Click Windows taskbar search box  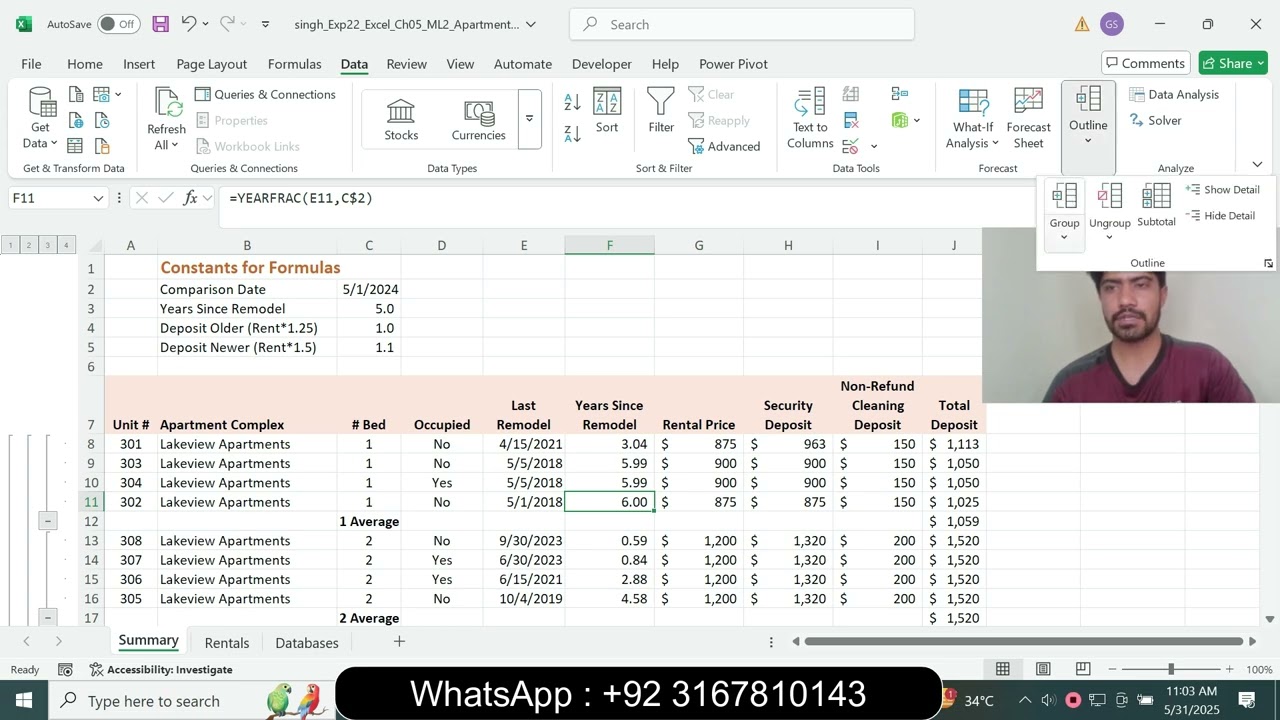pos(192,701)
